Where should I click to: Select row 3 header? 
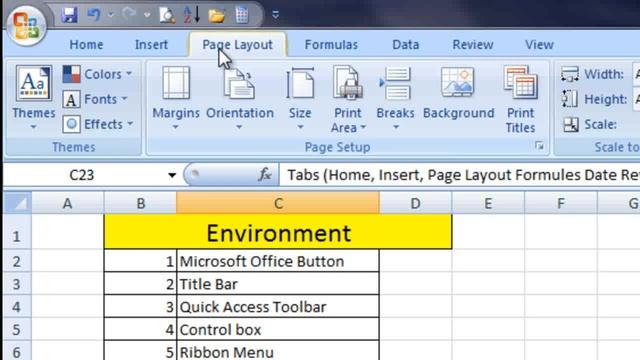point(17,284)
